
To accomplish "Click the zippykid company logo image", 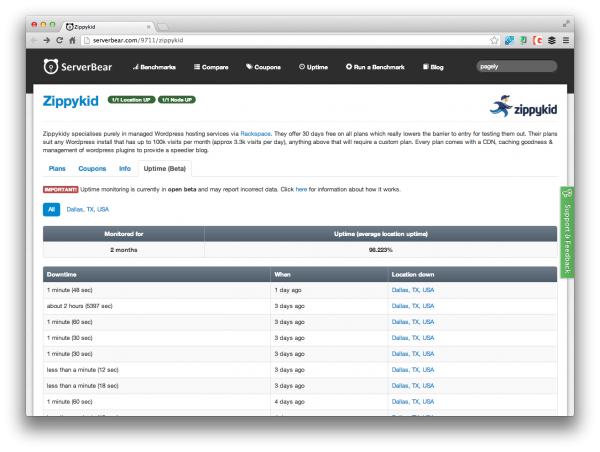I will 523,106.
